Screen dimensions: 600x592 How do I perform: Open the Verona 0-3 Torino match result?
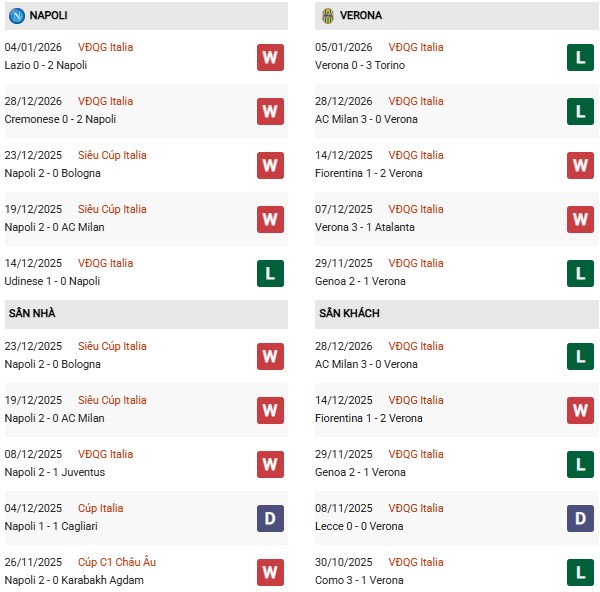(x=363, y=65)
